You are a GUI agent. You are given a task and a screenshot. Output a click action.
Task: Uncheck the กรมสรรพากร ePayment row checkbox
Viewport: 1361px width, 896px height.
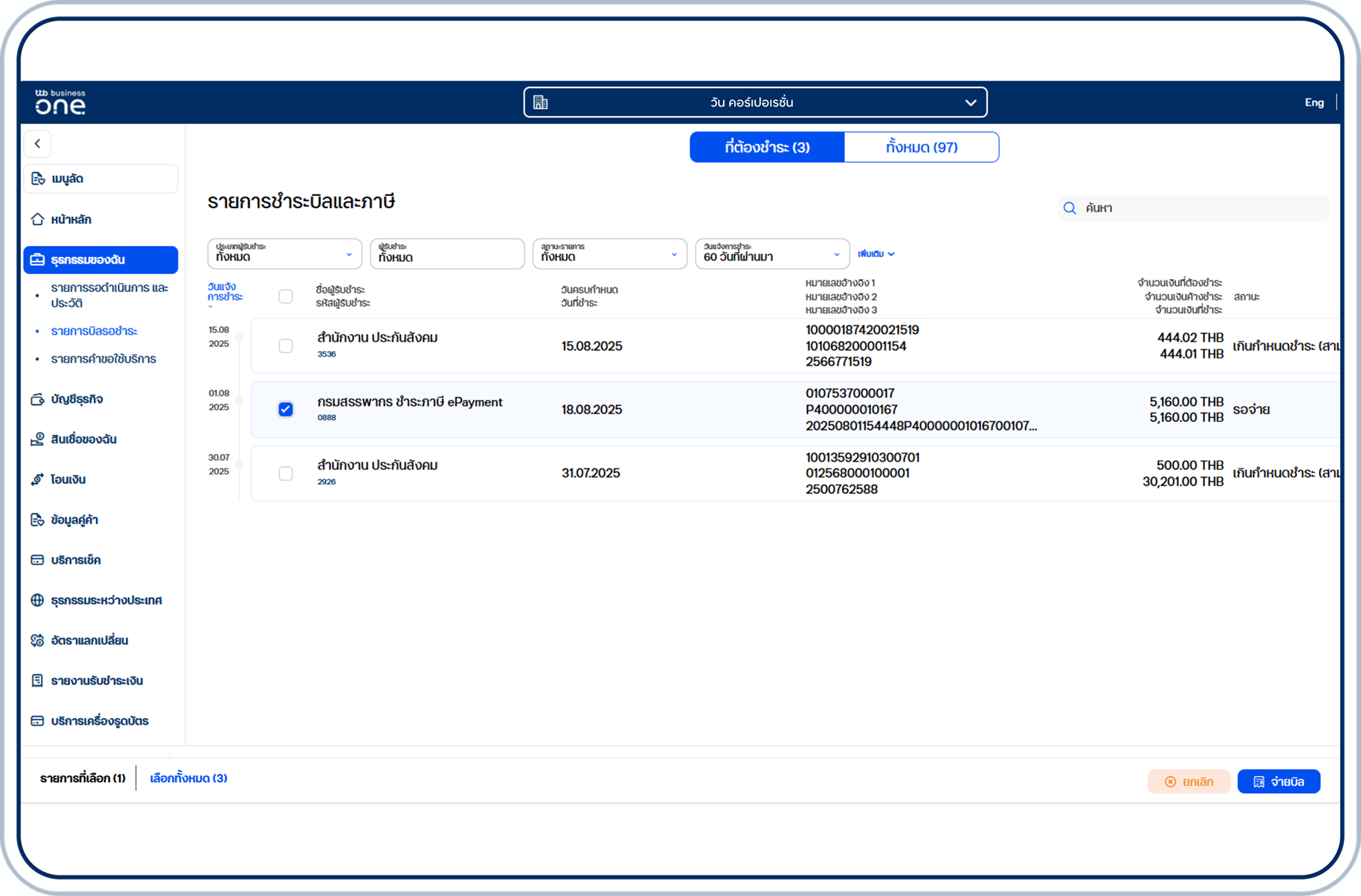(285, 410)
